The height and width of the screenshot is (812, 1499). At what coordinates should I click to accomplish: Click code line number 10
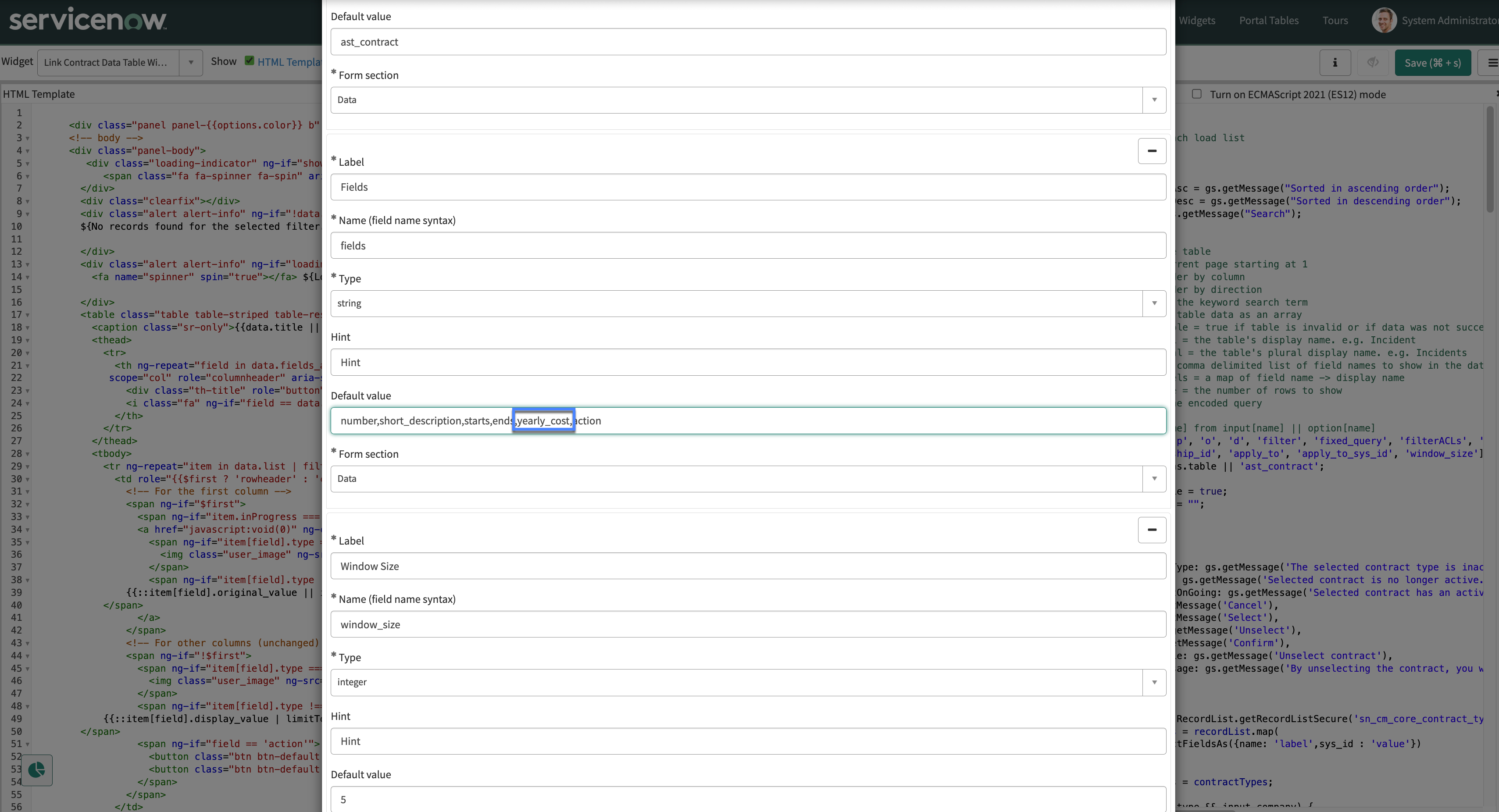16,226
